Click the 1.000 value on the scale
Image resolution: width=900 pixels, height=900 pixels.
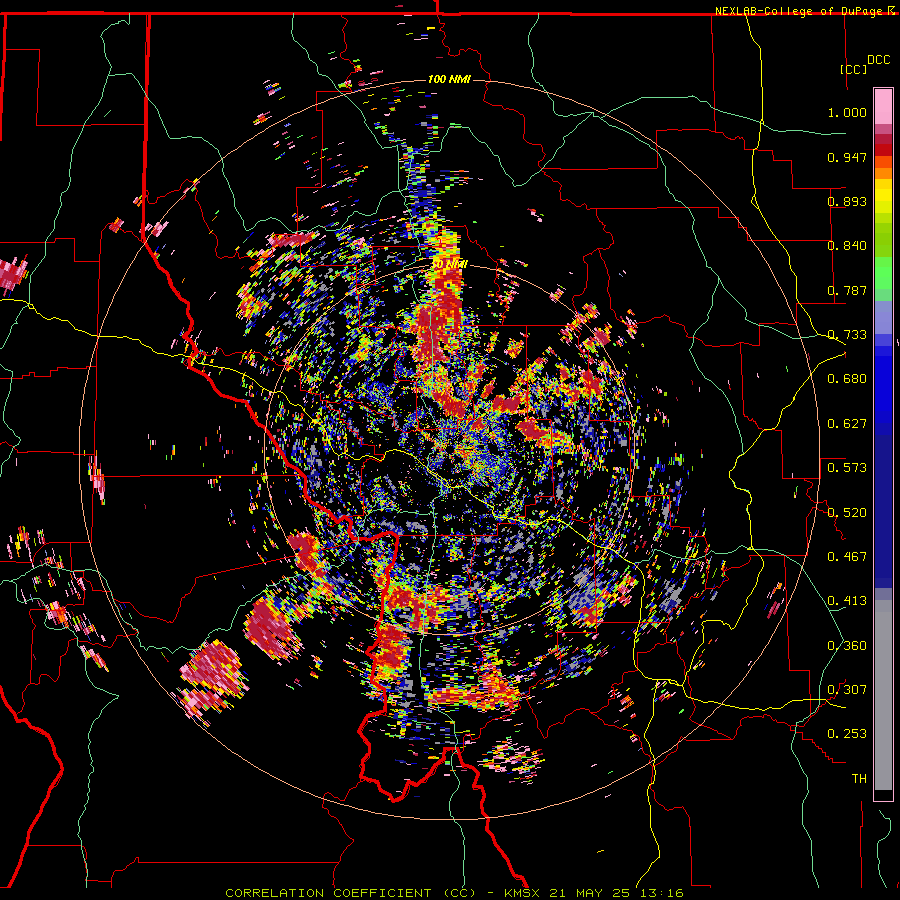tap(847, 112)
